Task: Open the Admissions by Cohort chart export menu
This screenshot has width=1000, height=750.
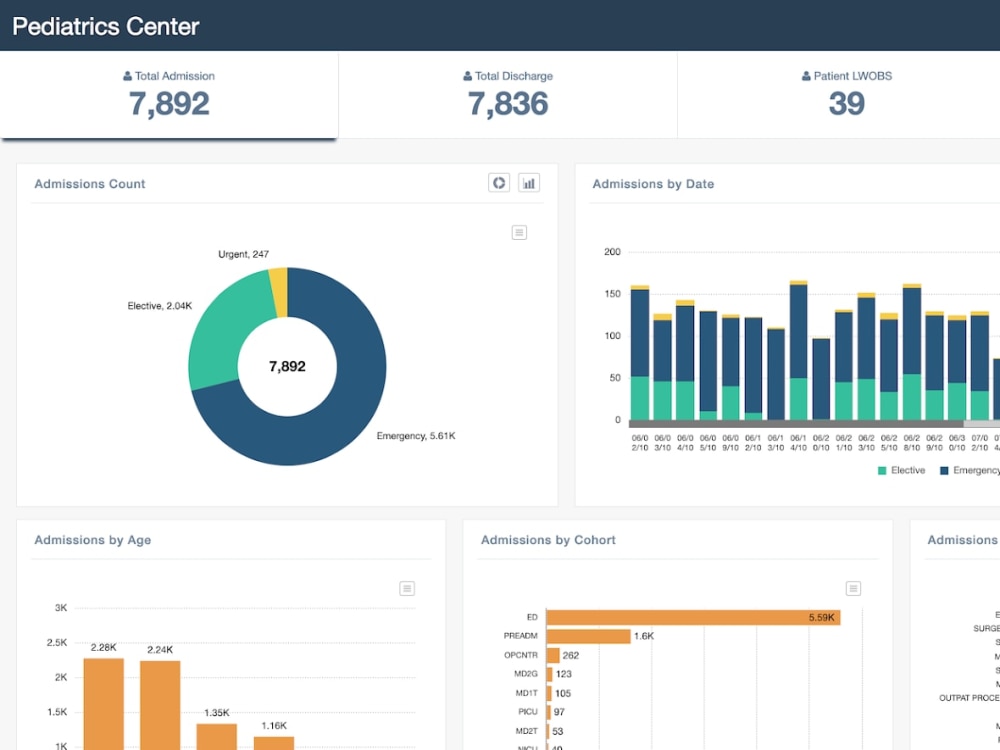Action: (853, 588)
